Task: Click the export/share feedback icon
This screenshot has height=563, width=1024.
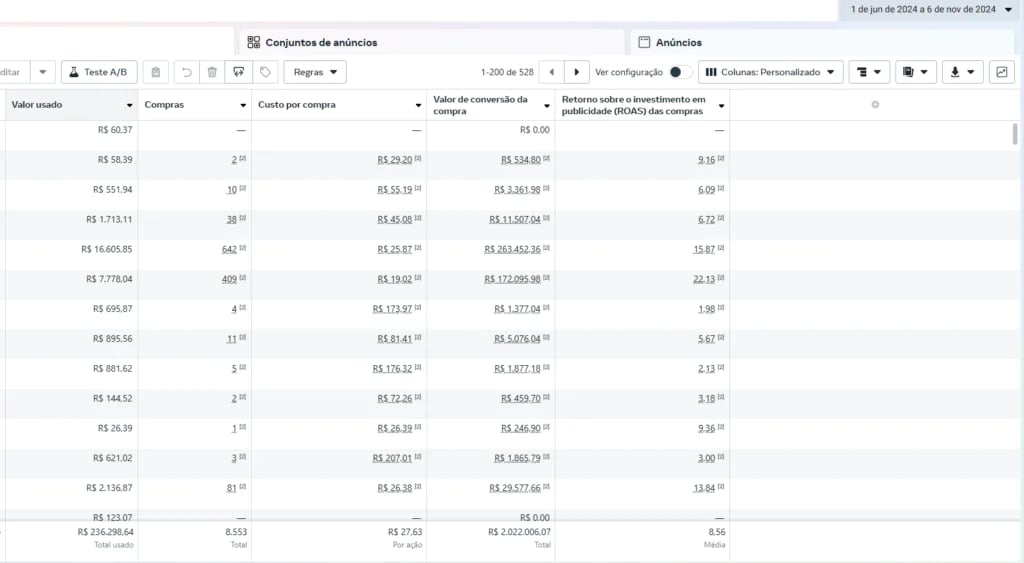Action: point(238,72)
